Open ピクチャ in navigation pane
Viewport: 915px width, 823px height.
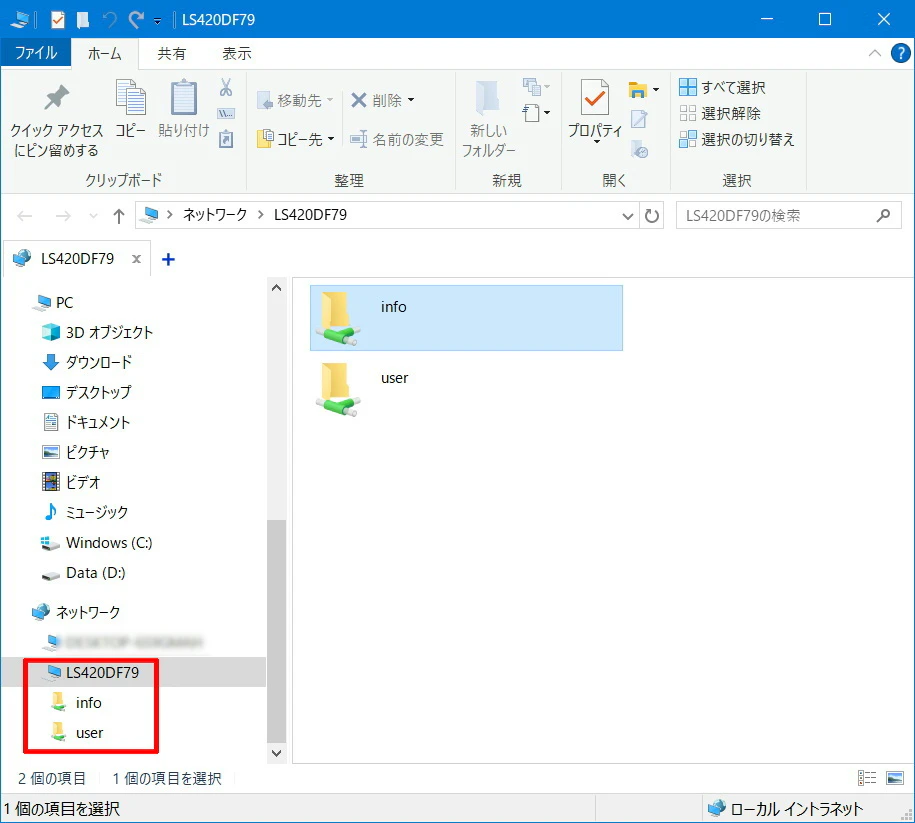click(x=76, y=452)
